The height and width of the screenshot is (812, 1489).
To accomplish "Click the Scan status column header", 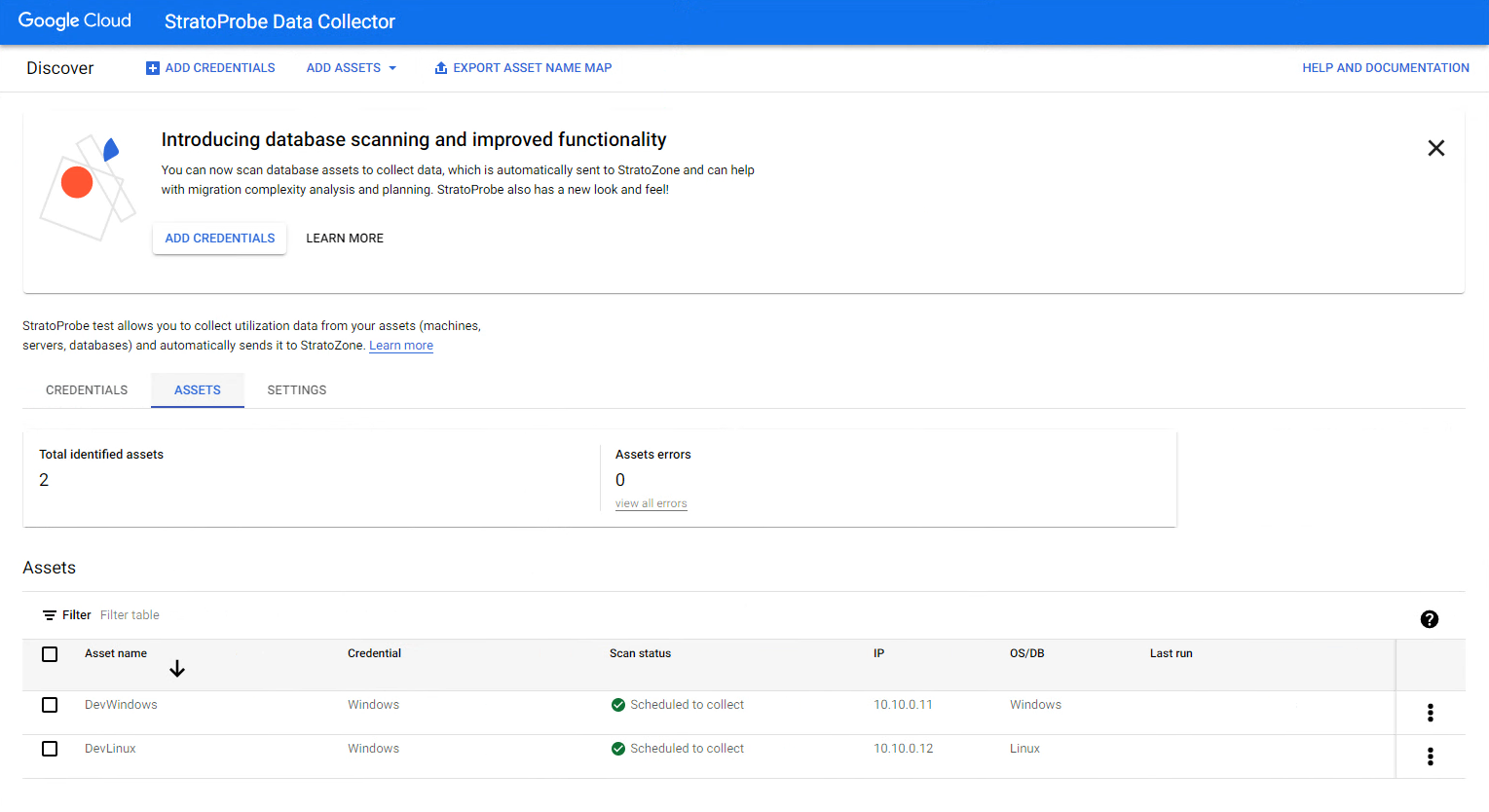I will click(640, 653).
